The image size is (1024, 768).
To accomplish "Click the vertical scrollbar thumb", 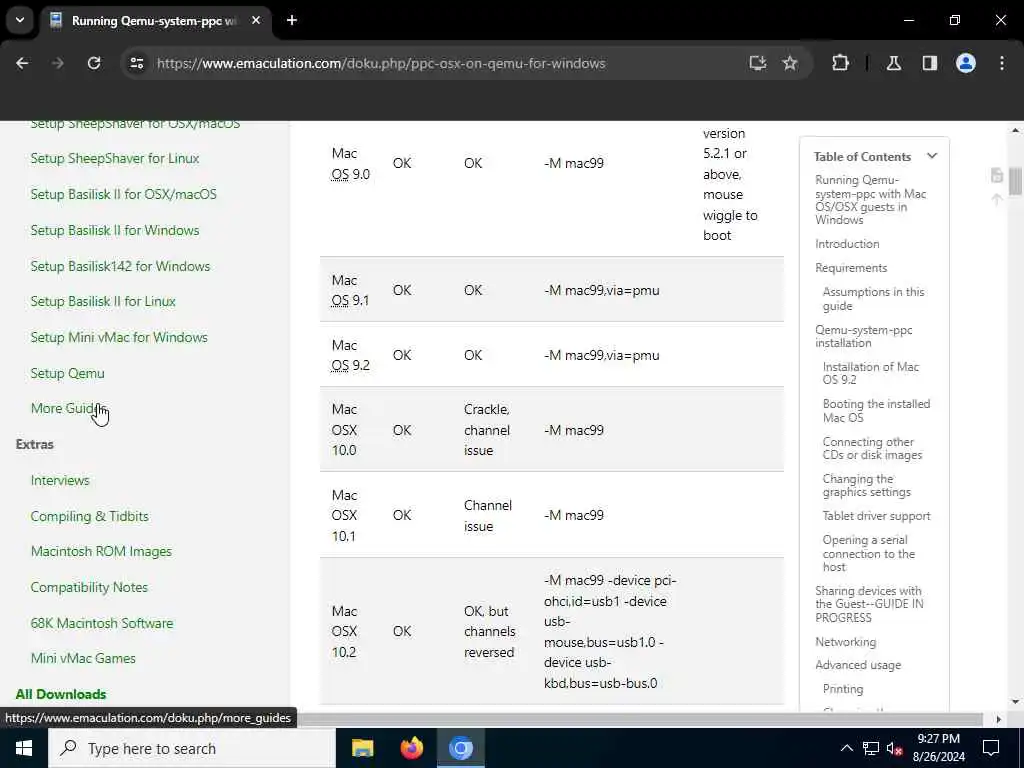I will (1015, 181).
